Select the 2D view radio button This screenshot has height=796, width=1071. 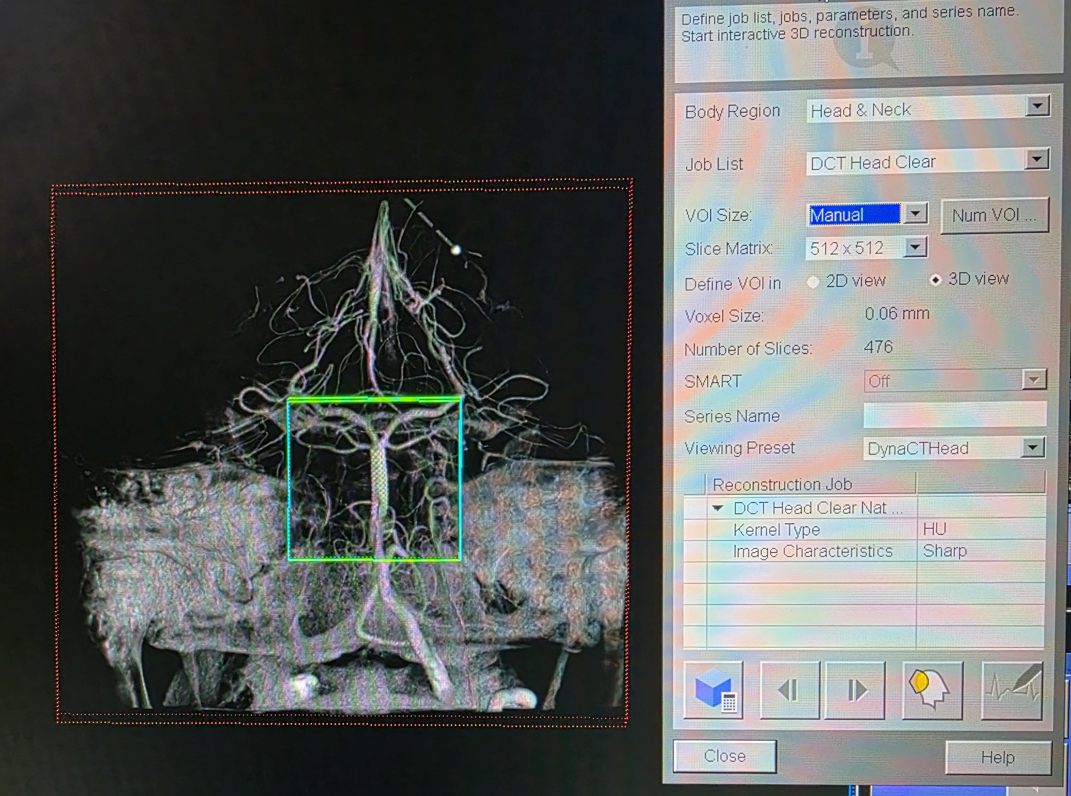[x=814, y=282]
